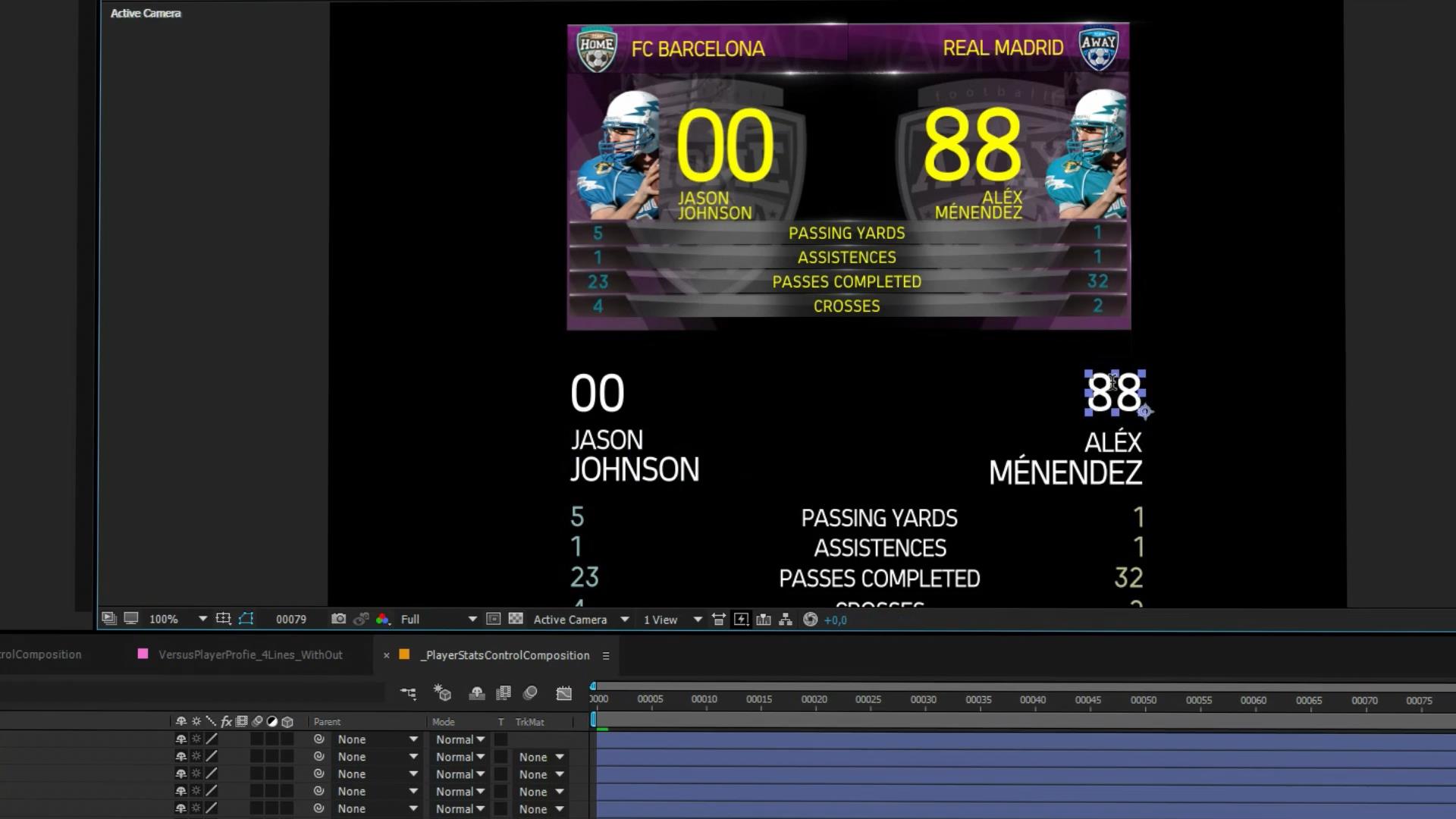The width and height of the screenshot is (1456, 819).
Task: Click the TrkMat column header
Action: (x=530, y=721)
